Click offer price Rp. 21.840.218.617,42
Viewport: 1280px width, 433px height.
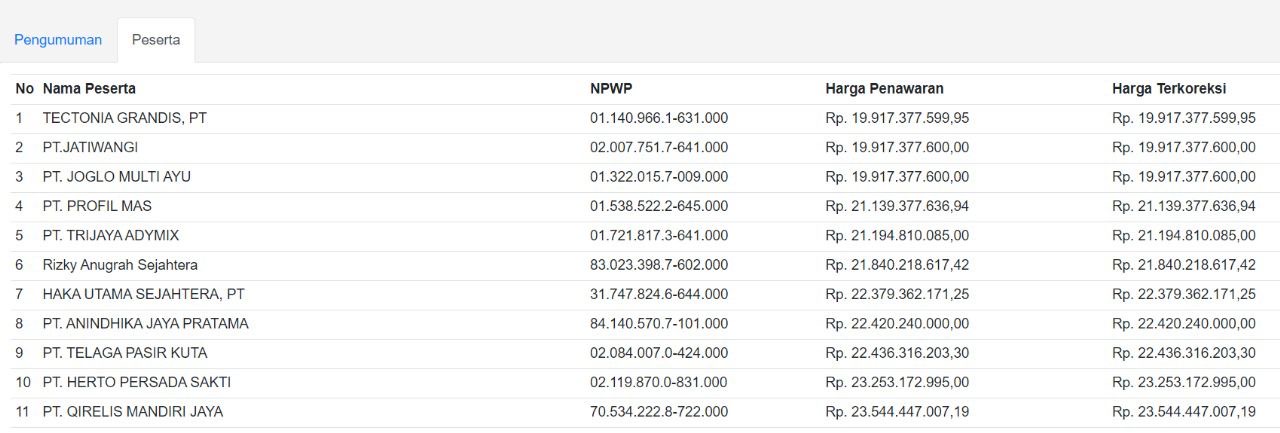[897, 265]
